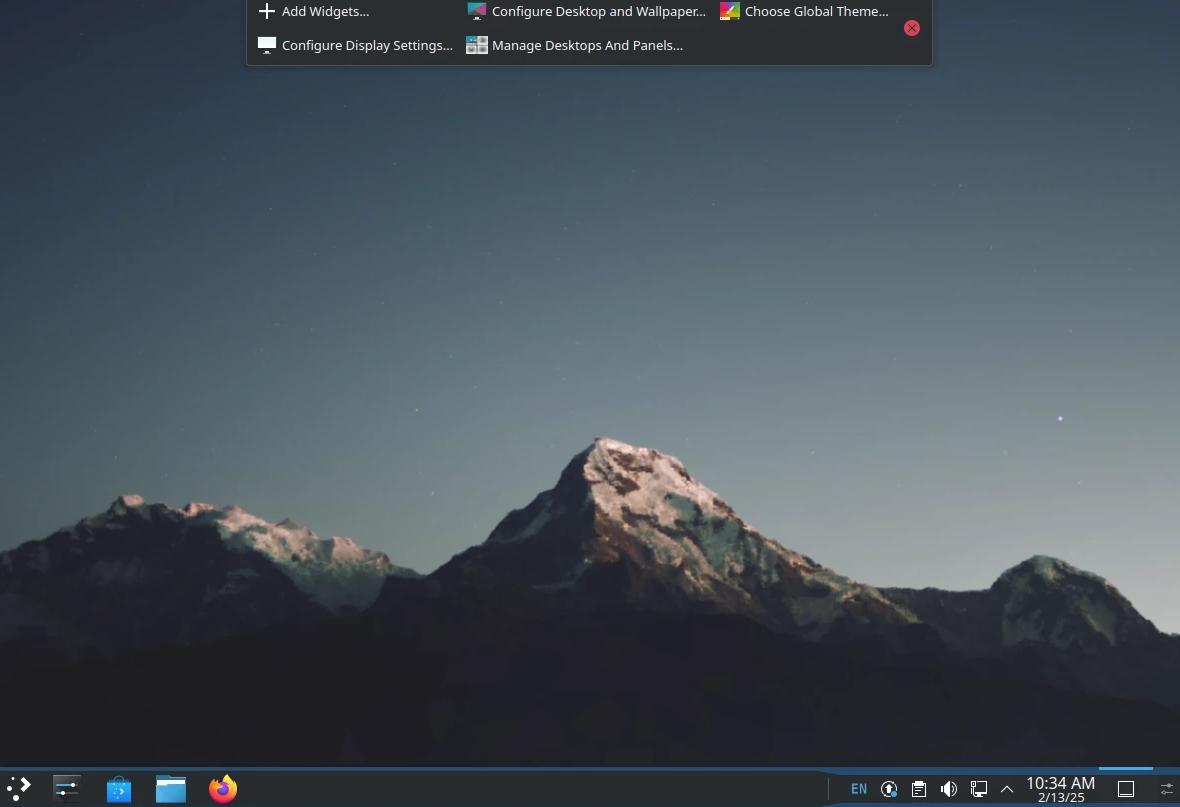Toggle Show Desktop in system tray
This screenshot has width=1180, height=807.
click(x=1126, y=788)
